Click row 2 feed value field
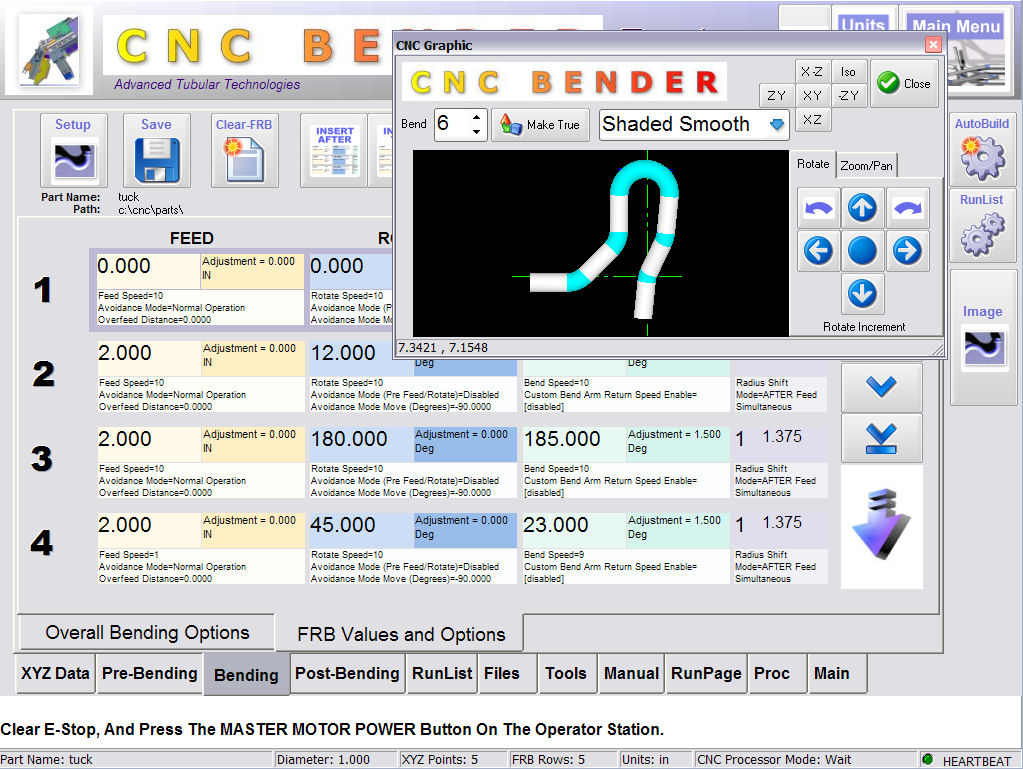The width and height of the screenshot is (1023, 769). [148, 353]
